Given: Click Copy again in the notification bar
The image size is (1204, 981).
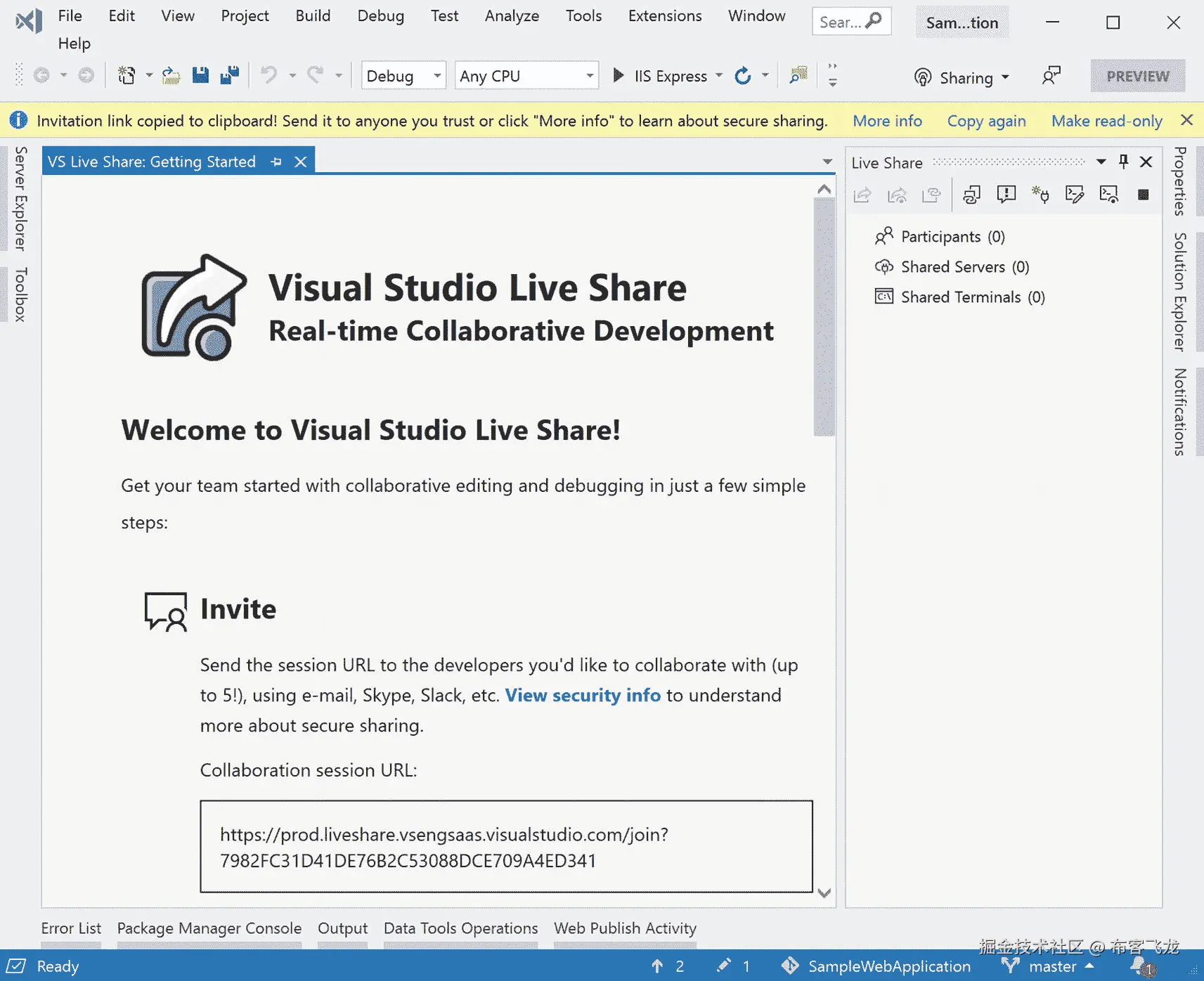Looking at the screenshot, I should pos(986,121).
